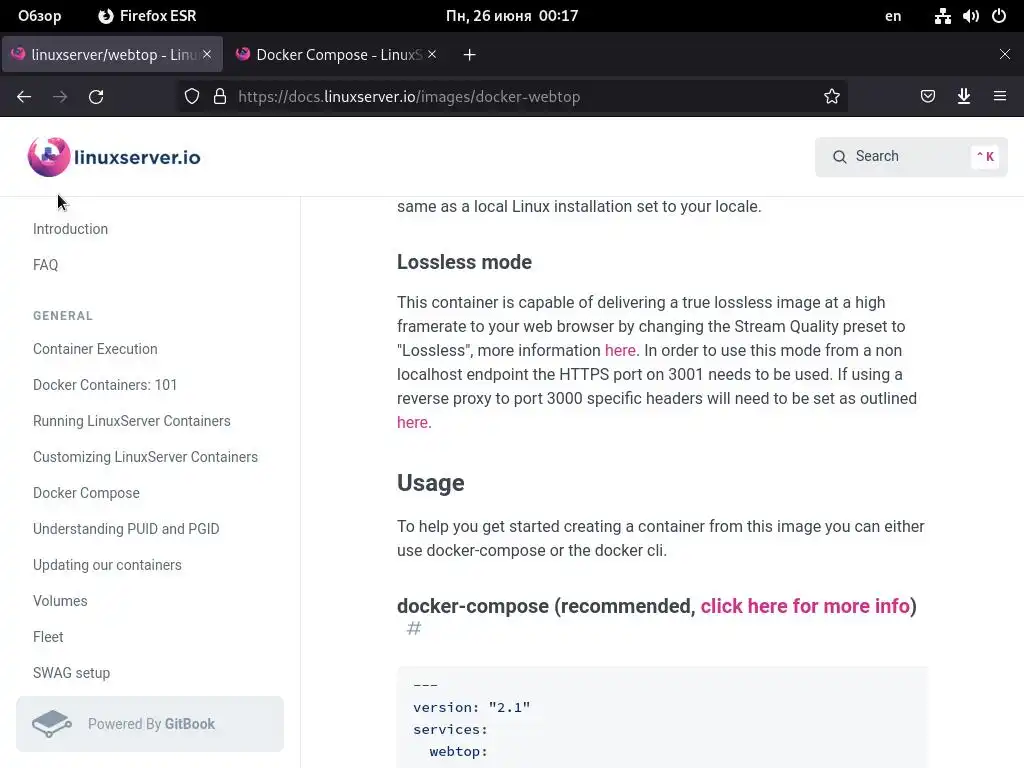Open the Обзор activities overview

40,16
